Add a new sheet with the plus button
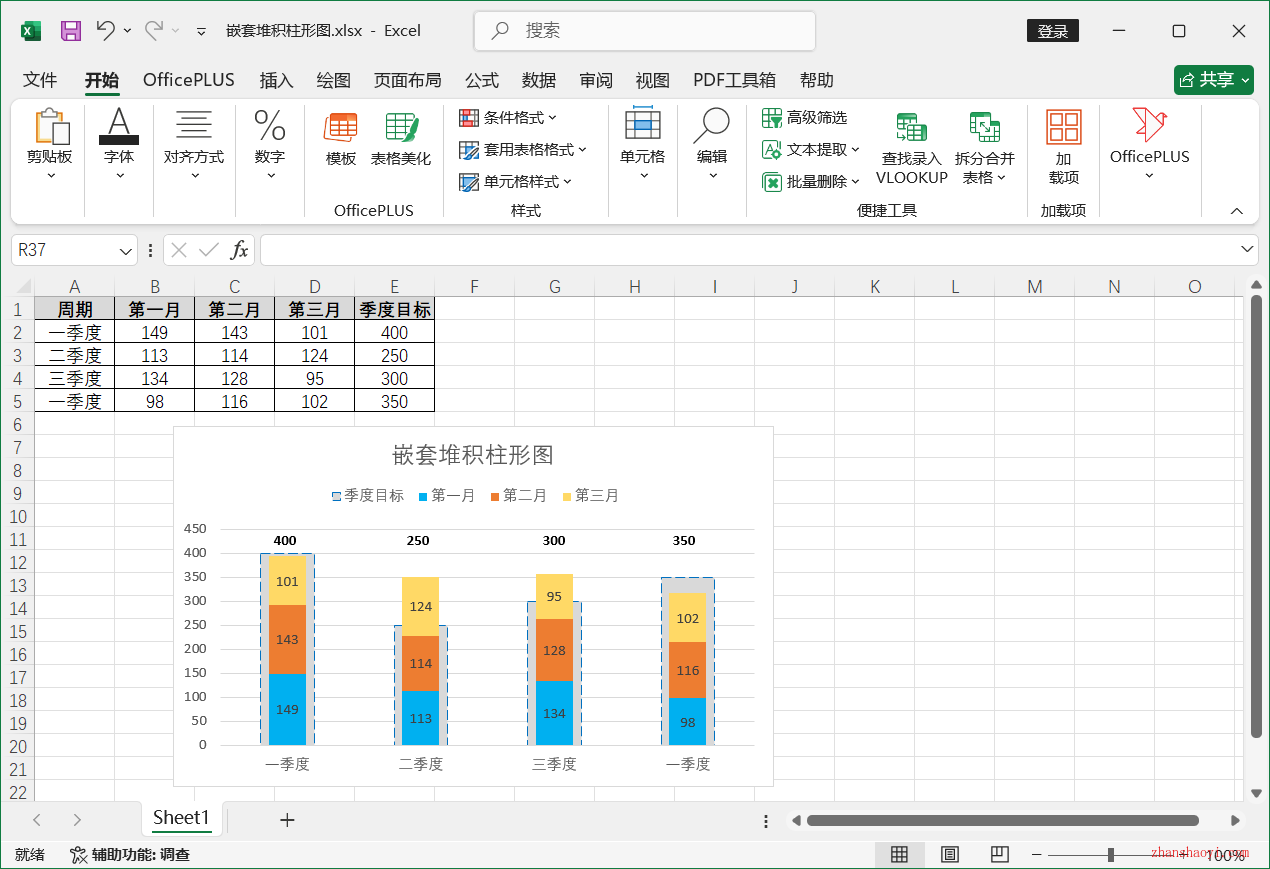The image size is (1270, 869). (287, 820)
